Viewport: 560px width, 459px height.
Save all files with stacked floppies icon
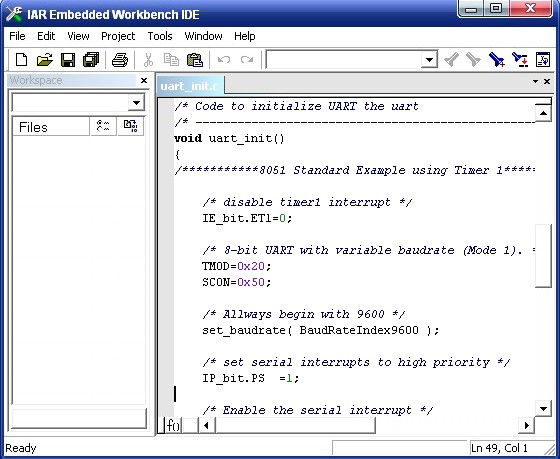click(x=91, y=60)
